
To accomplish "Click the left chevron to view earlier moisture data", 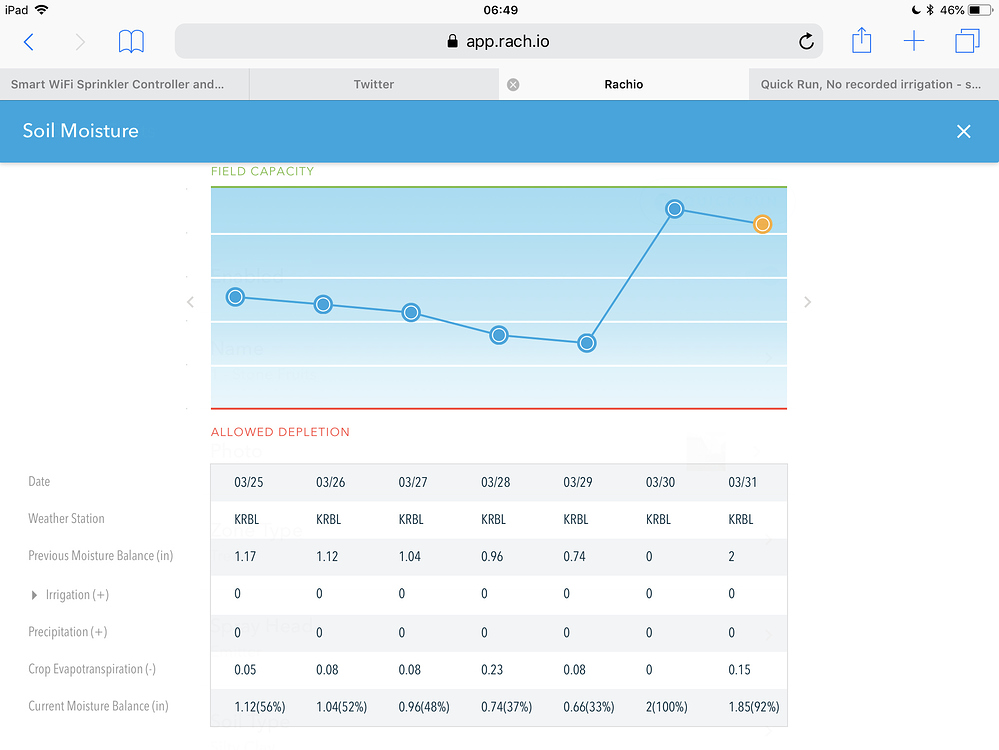I will pyautogui.click(x=190, y=301).
